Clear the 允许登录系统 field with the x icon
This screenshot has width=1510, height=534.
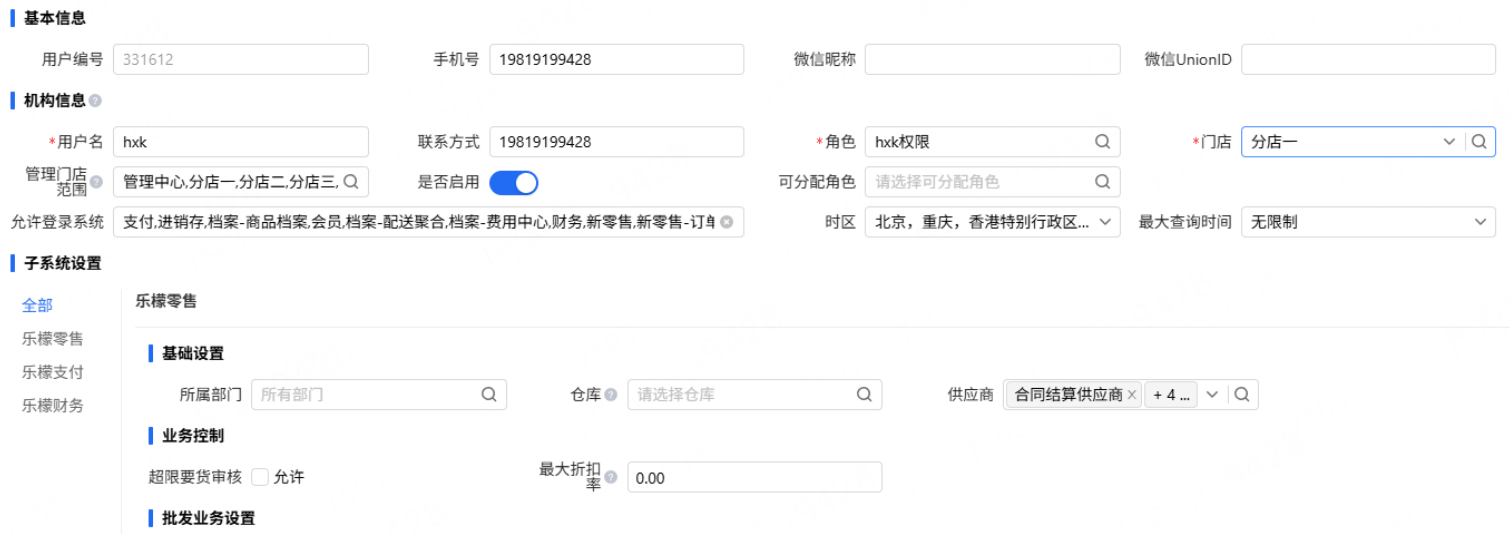tap(727, 222)
